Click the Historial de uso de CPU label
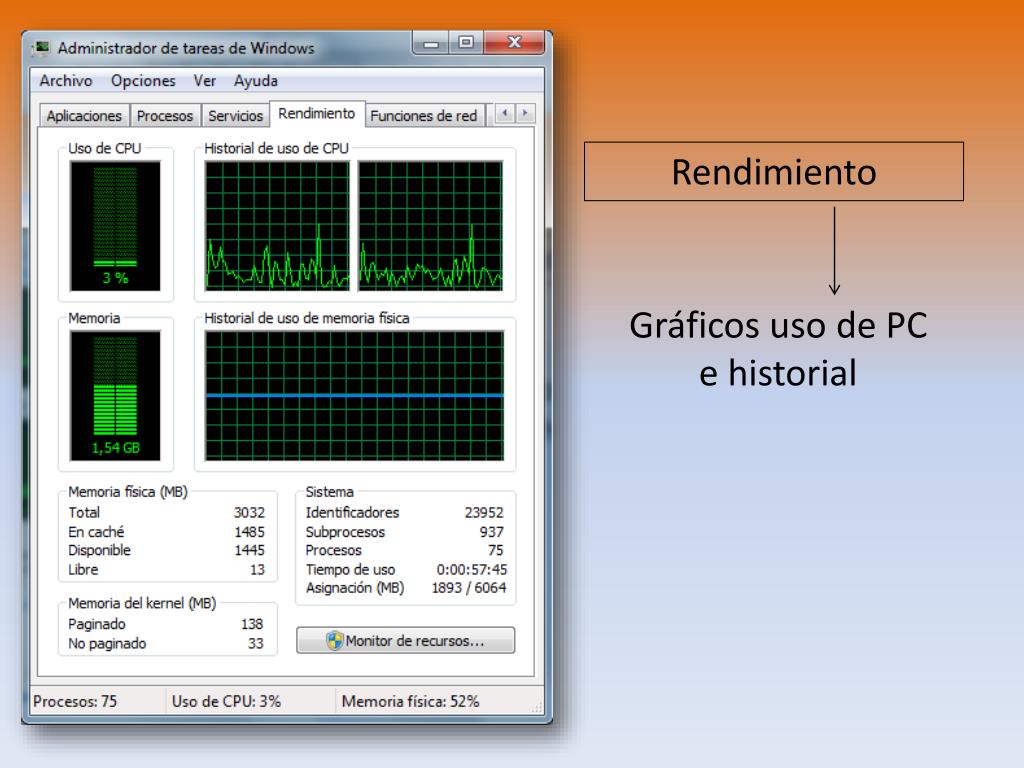This screenshot has height=768, width=1024. (276, 148)
